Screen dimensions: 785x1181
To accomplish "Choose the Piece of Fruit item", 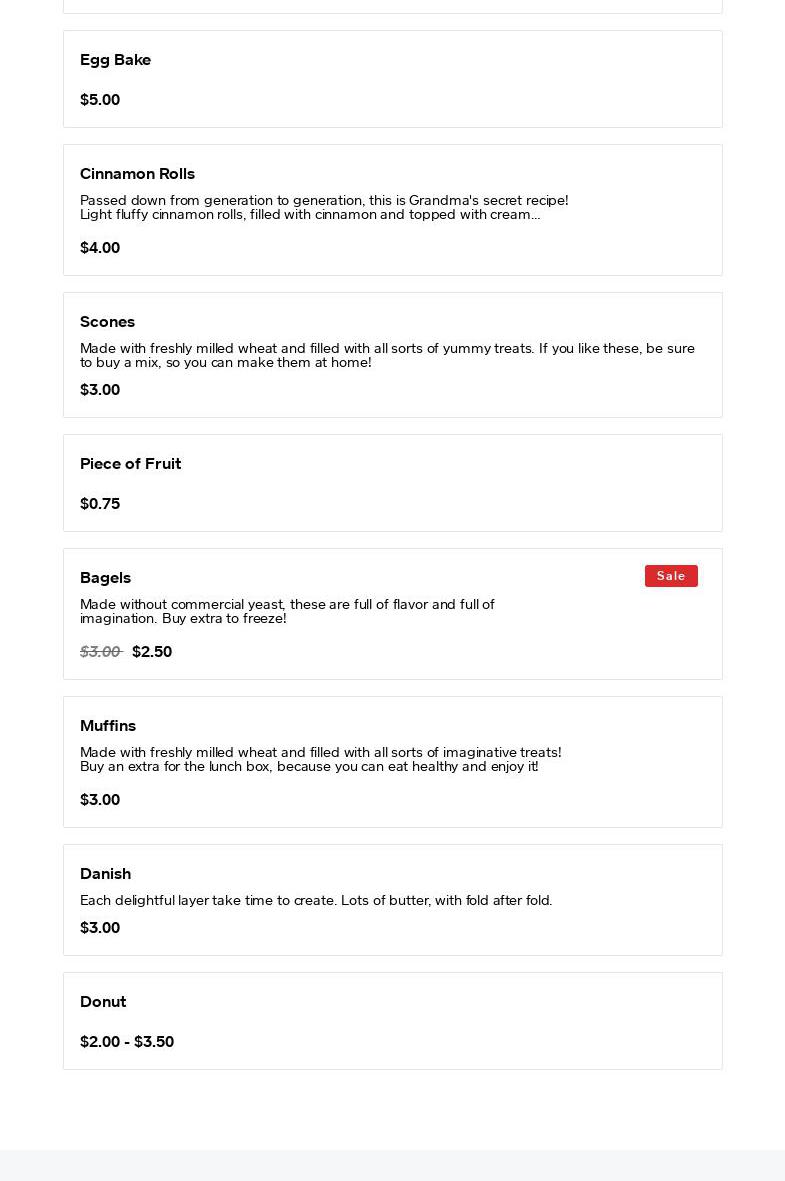I will (x=392, y=483).
